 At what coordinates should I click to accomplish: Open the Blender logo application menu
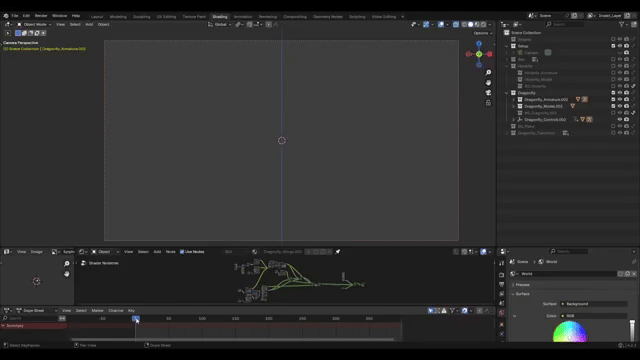pyautogui.click(x=6, y=16)
